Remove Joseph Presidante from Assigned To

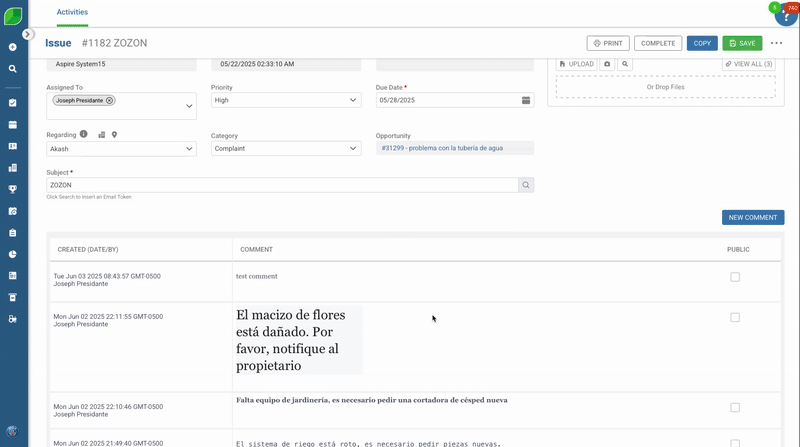[109, 101]
